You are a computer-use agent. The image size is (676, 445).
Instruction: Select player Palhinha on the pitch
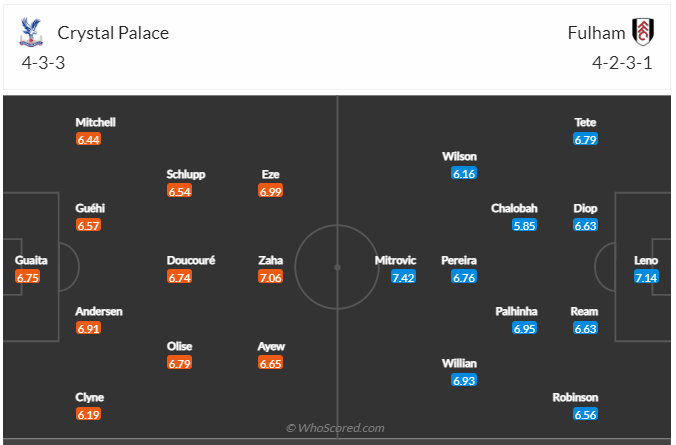pyautogui.click(x=517, y=311)
